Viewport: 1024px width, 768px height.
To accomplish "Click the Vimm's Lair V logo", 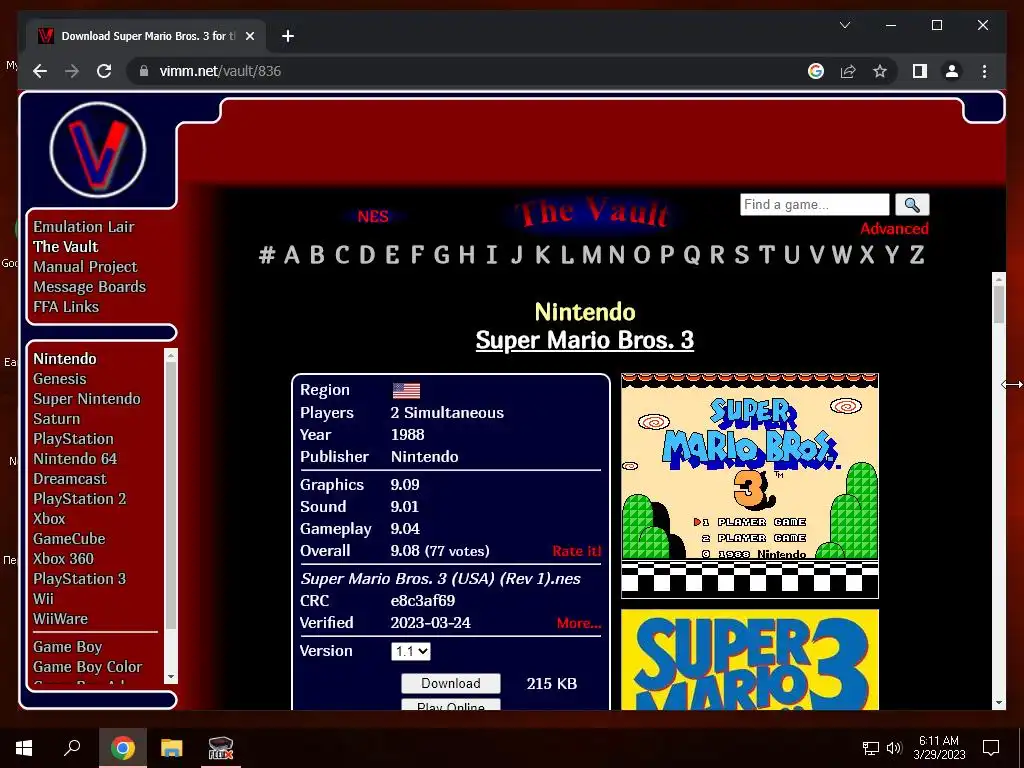I will pos(98,150).
